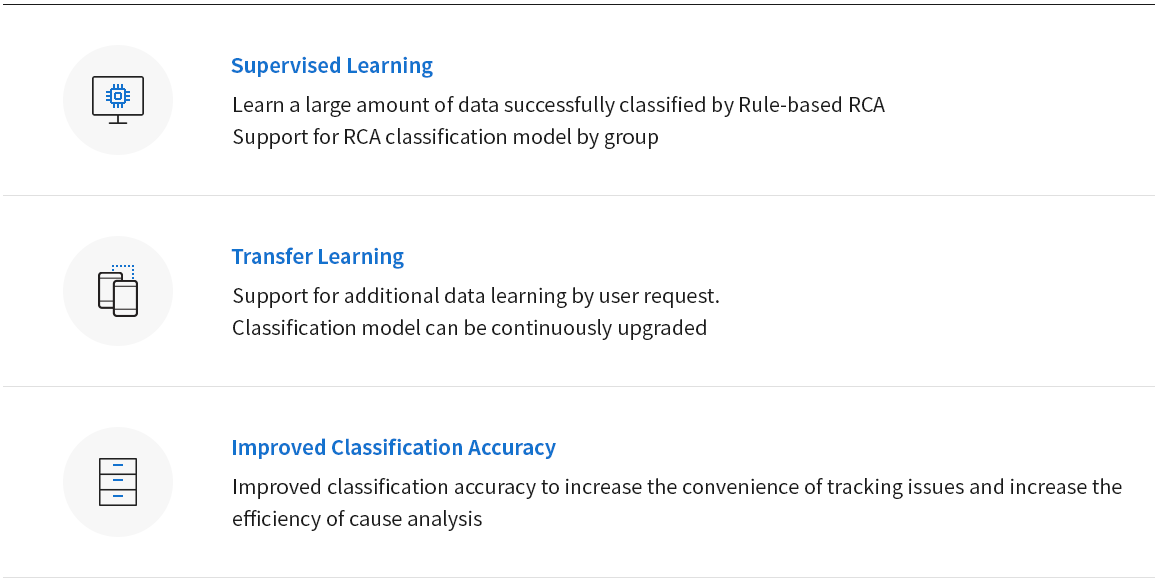Click the file cabinet drawers icon
1158x580 pixels.
[117, 482]
